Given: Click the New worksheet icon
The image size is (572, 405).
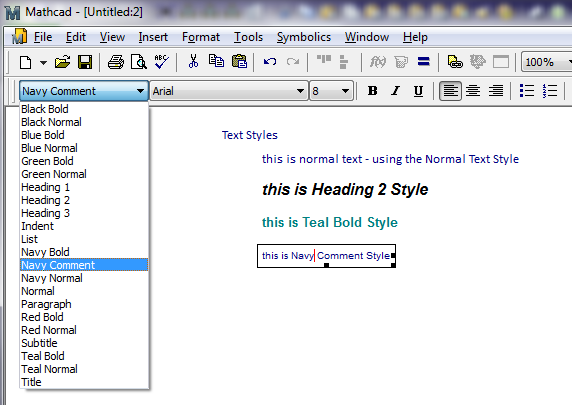Looking at the screenshot, I should [x=25, y=62].
